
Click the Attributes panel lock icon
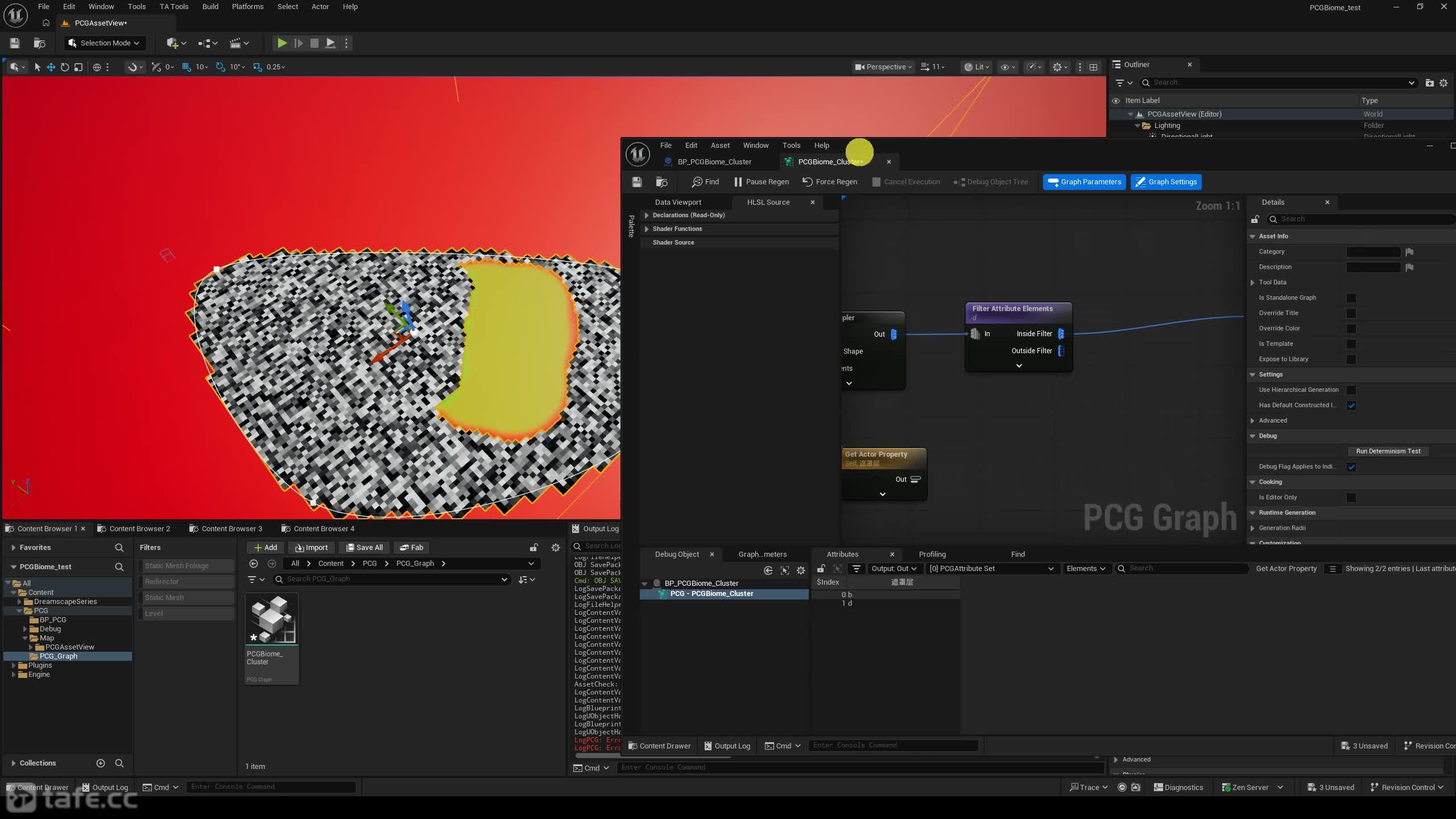pos(821,569)
